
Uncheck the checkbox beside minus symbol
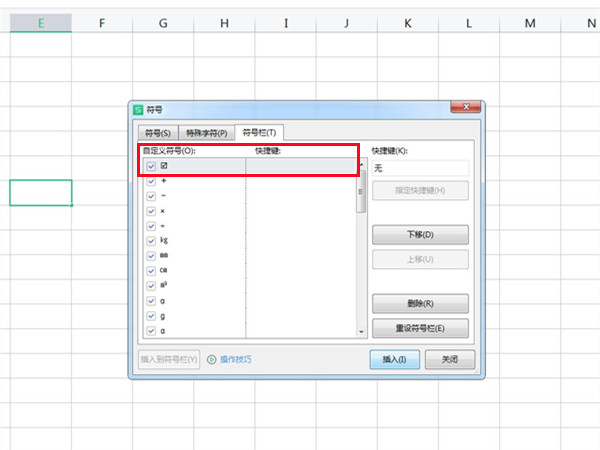coord(151,196)
